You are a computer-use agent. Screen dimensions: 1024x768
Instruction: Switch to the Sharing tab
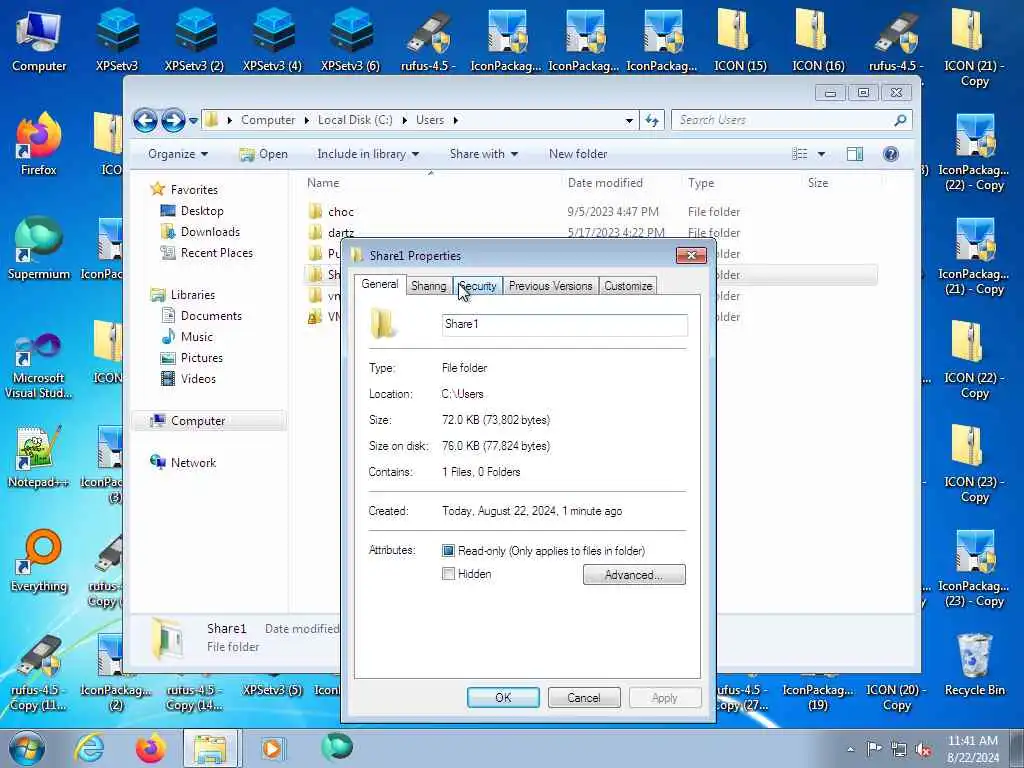click(x=429, y=286)
